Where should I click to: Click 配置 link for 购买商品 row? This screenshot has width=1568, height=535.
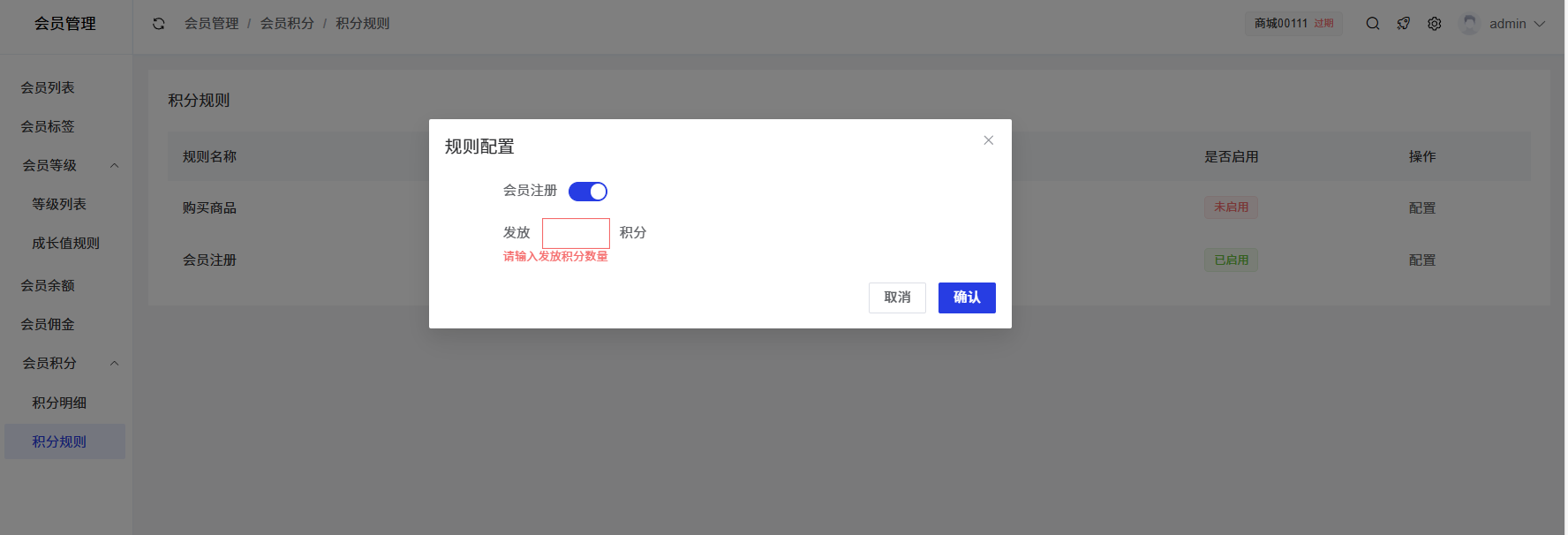1421,207
